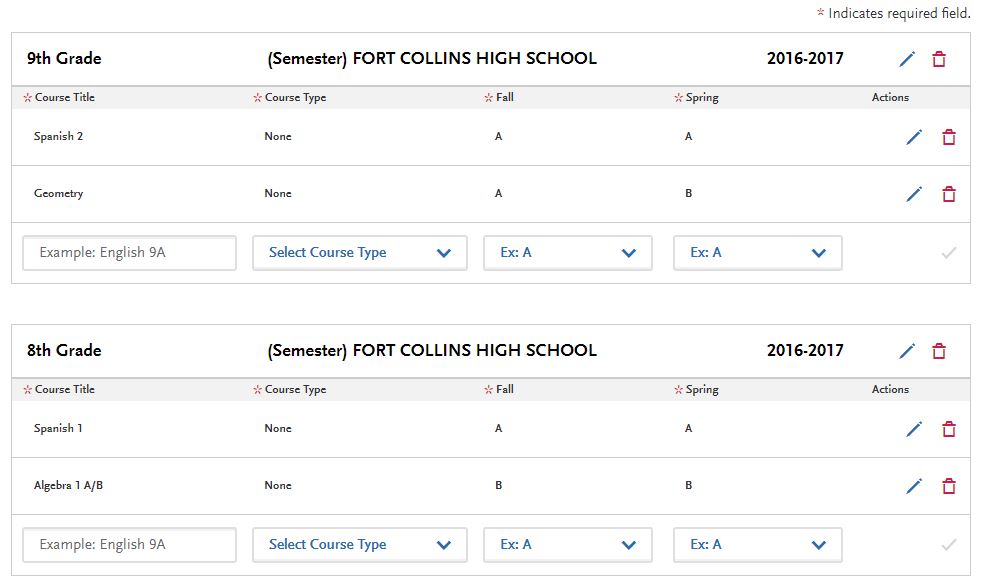Screen dimensions: 986x588
Task: Edit the Spanish 2 course row
Action: pos(914,137)
